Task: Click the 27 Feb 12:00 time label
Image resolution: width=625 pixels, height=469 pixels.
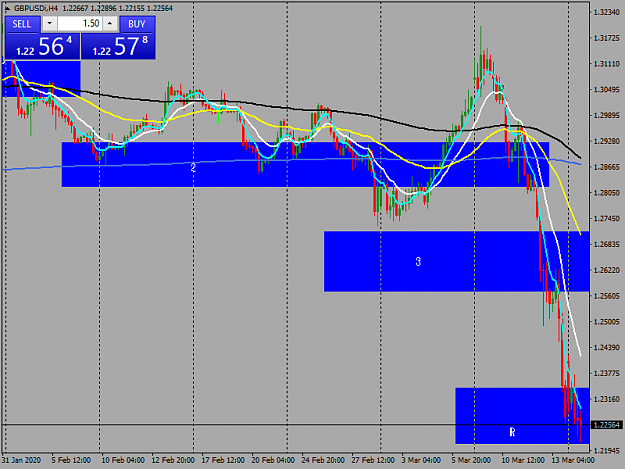Action: (373, 460)
